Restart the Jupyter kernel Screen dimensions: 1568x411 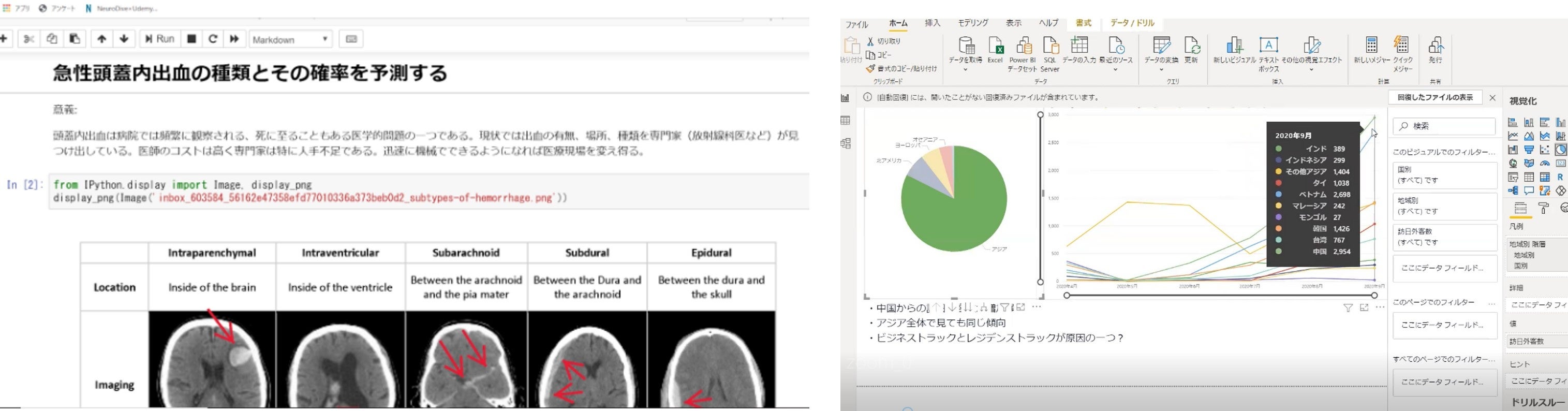213,39
